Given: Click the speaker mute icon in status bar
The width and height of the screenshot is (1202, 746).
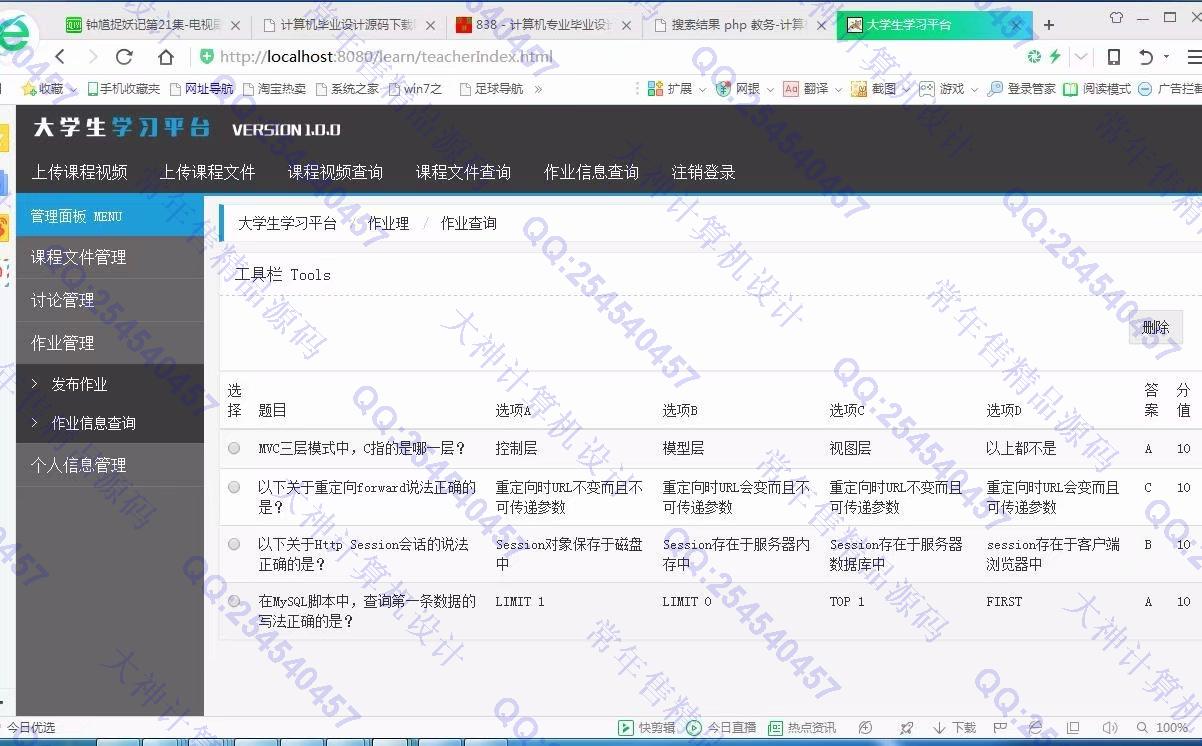Looking at the screenshot, I should coord(1109,728).
